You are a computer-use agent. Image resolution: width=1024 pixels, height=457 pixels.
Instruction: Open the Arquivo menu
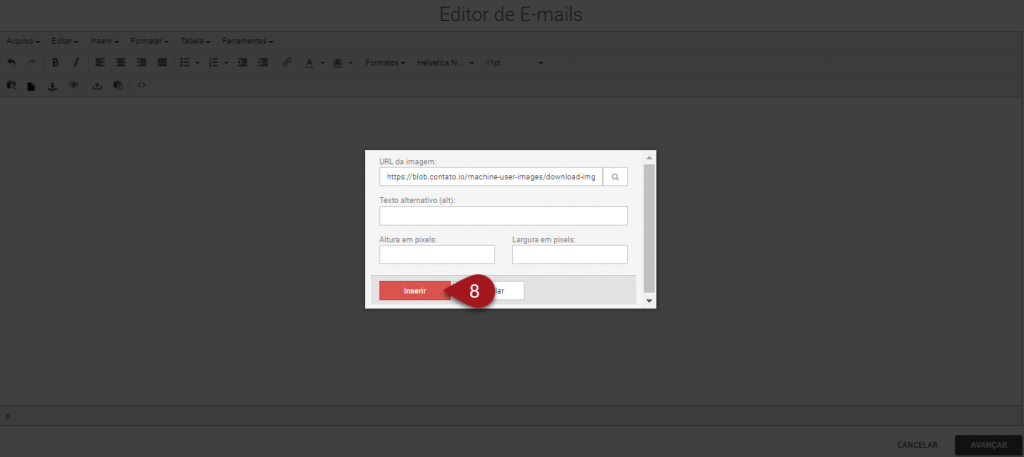23,41
